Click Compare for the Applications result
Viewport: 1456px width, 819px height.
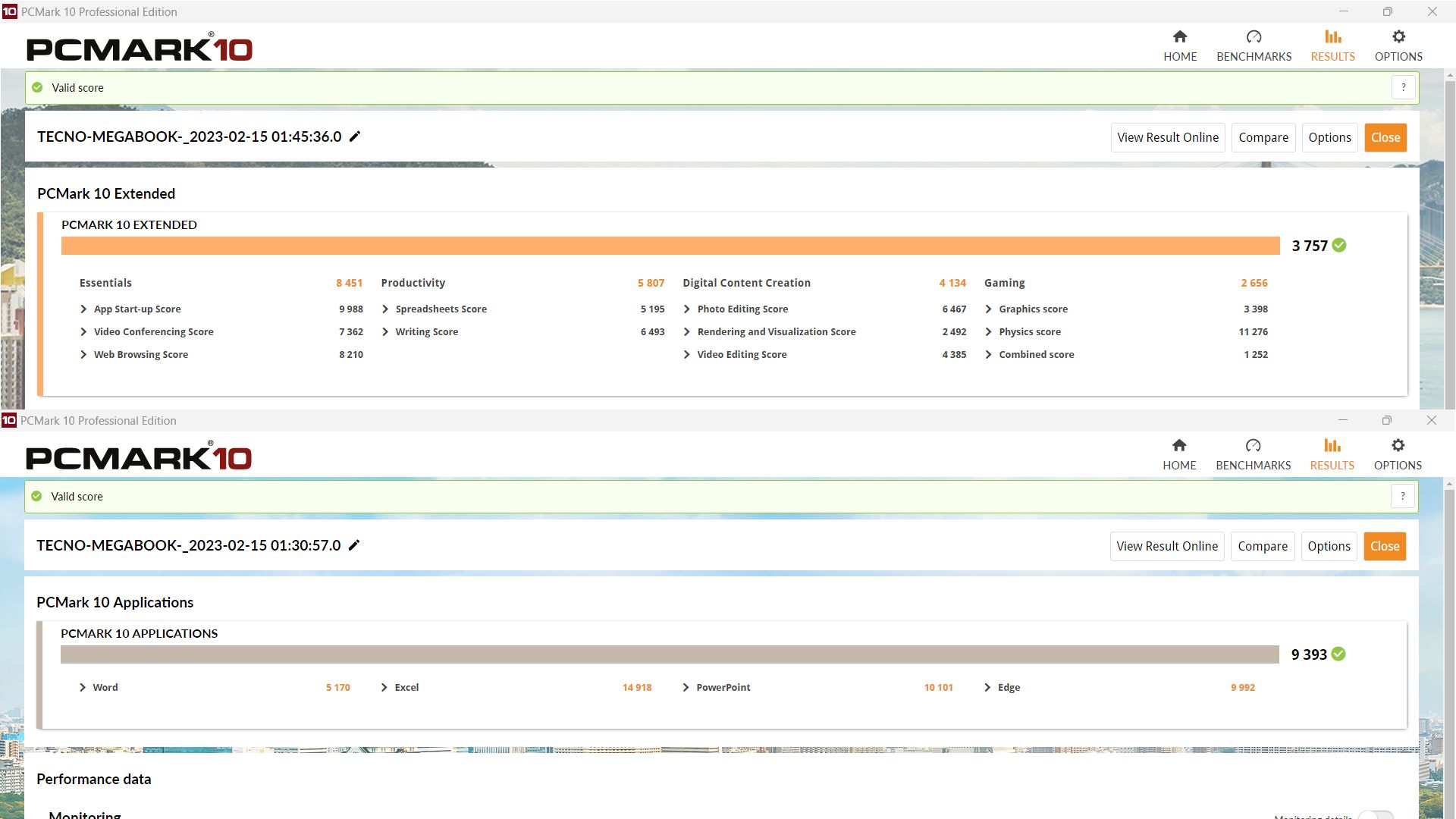pyautogui.click(x=1263, y=546)
